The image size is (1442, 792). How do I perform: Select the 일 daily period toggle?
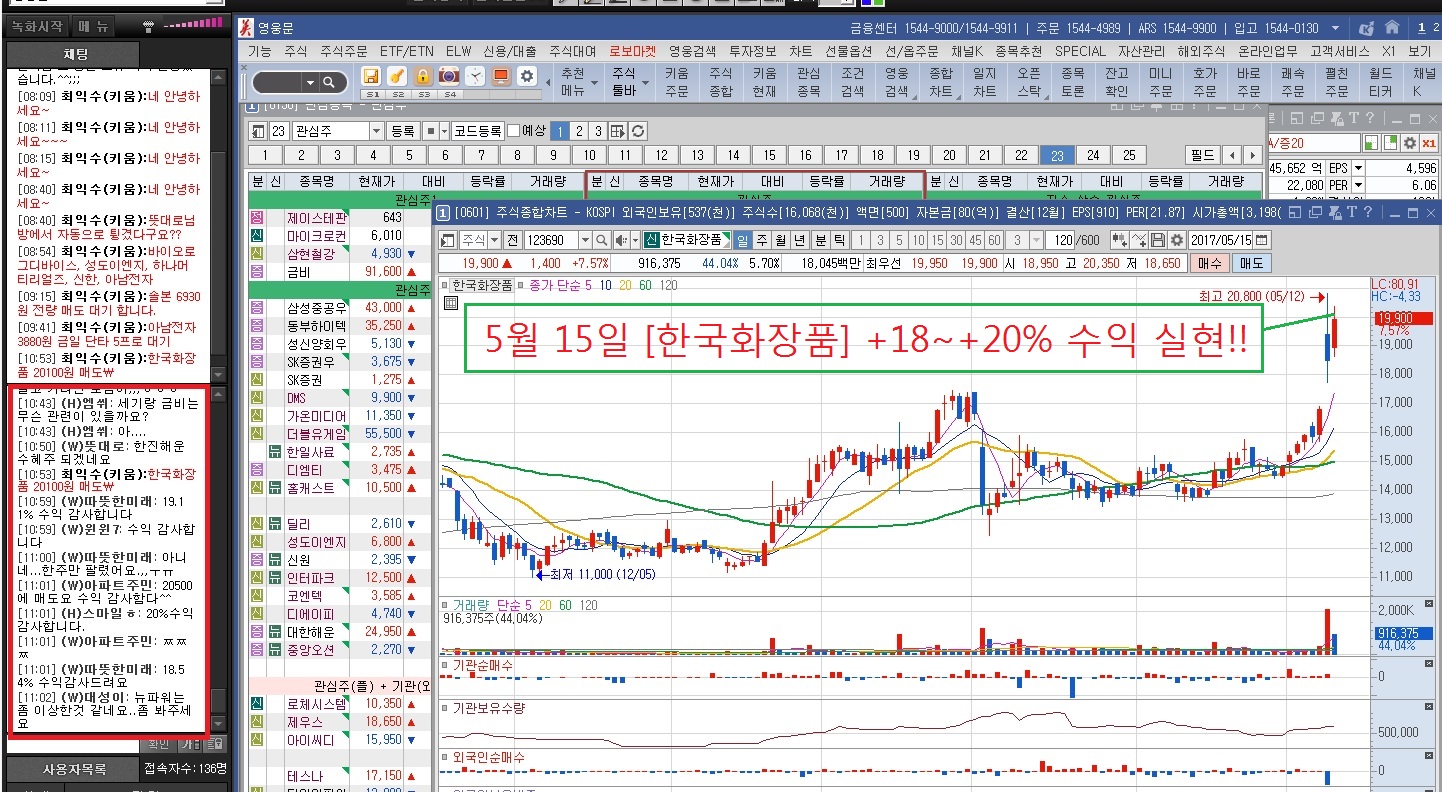click(x=743, y=240)
